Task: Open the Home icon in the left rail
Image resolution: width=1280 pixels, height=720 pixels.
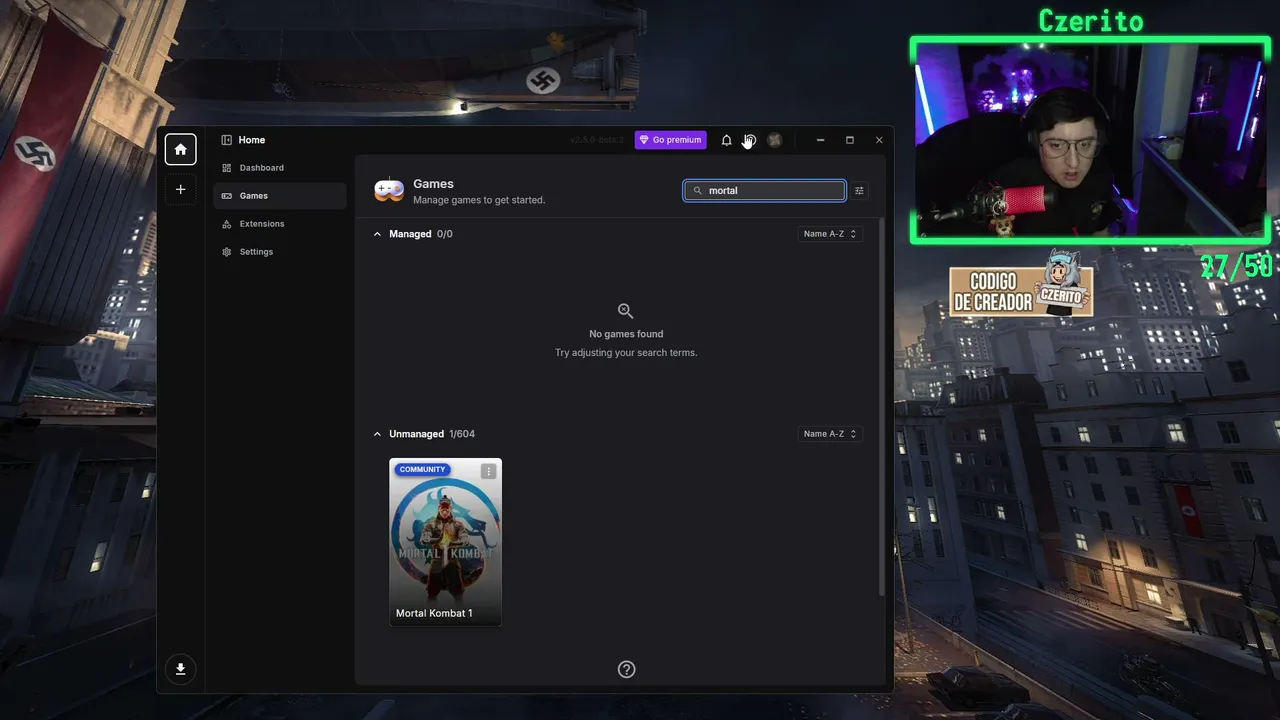Action: pyautogui.click(x=180, y=149)
